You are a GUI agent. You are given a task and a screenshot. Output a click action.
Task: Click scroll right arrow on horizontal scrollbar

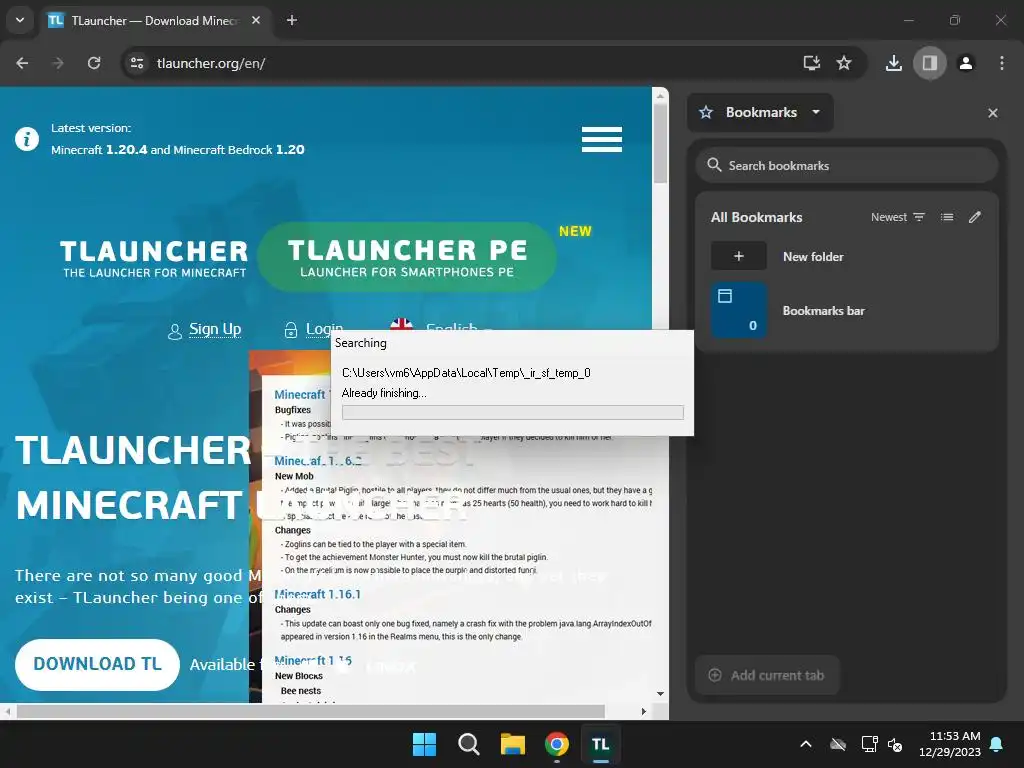pyautogui.click(x=644, y=711)
